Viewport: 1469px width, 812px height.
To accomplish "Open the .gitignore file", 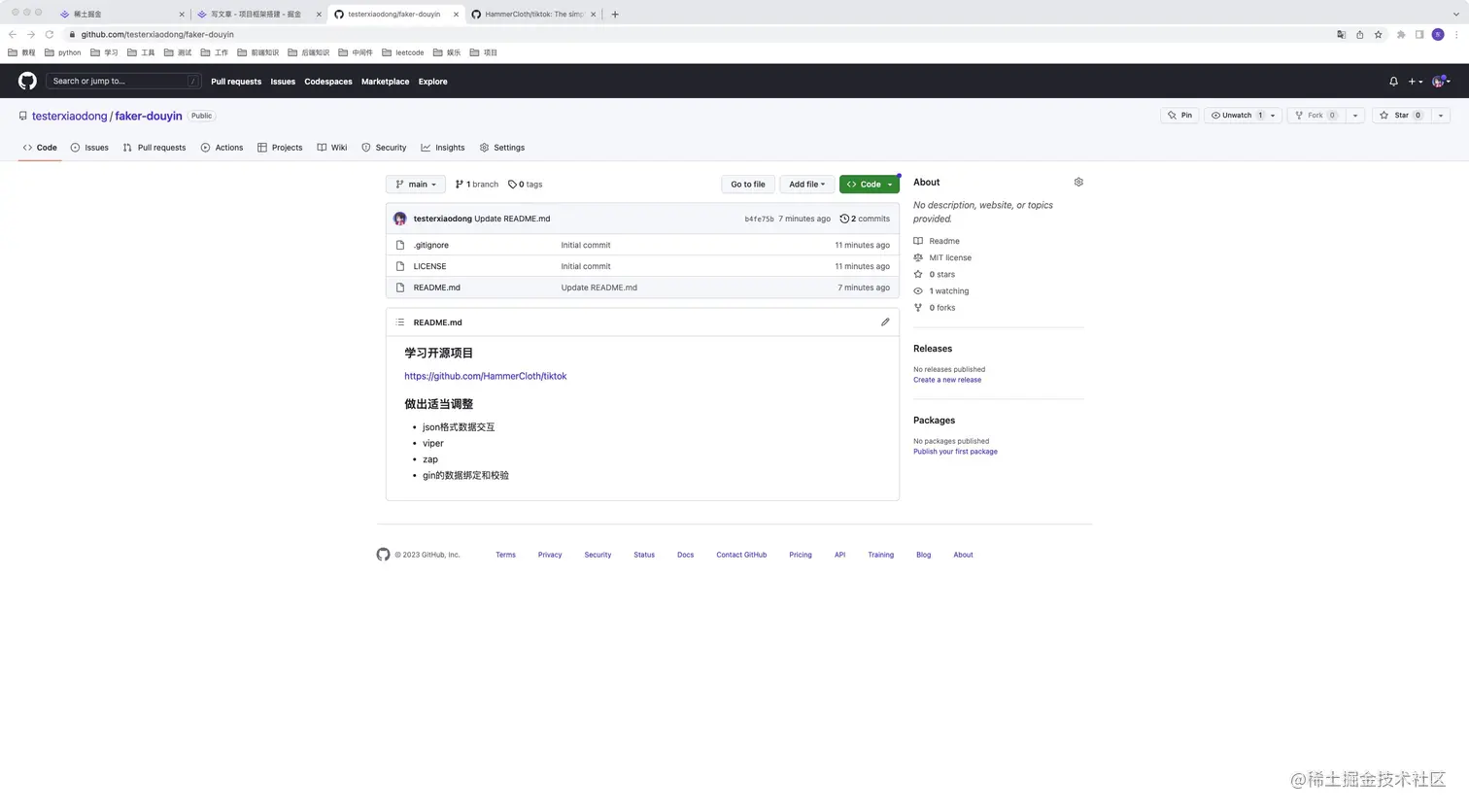I will [431, 245].
